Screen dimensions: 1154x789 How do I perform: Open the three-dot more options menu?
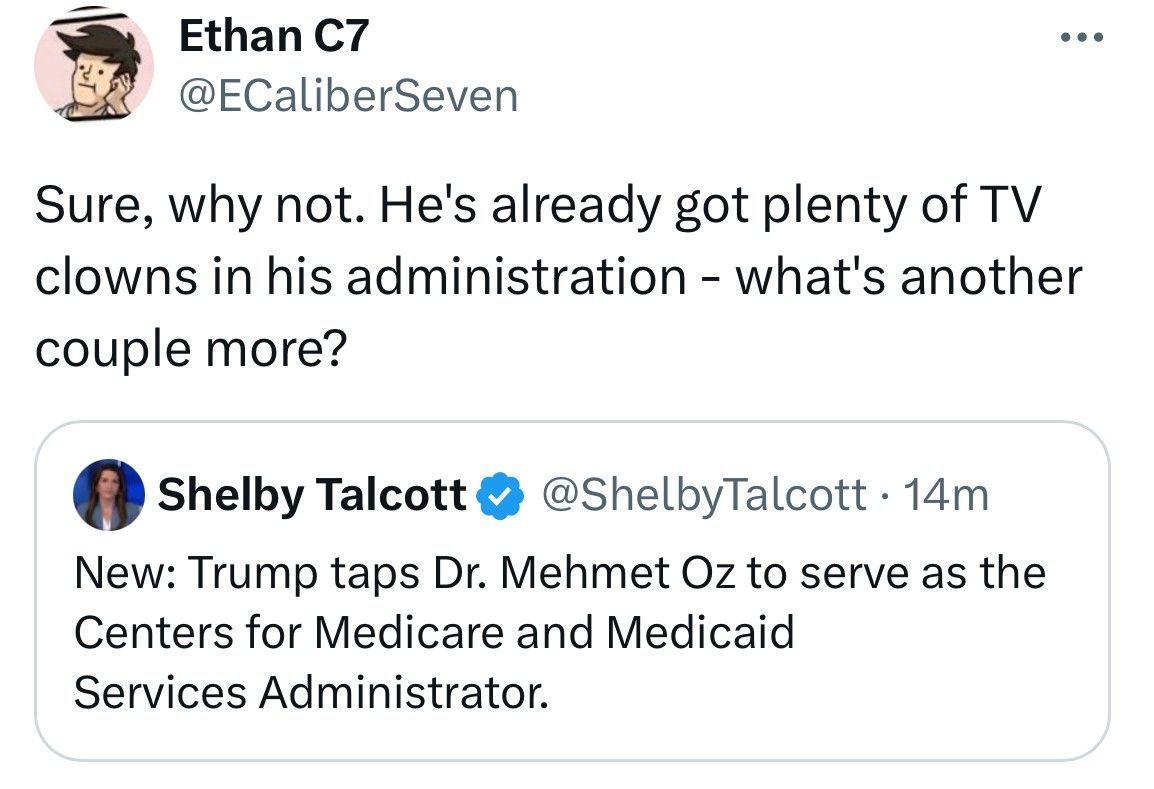pyautogui.click(x=1082, y=37)
